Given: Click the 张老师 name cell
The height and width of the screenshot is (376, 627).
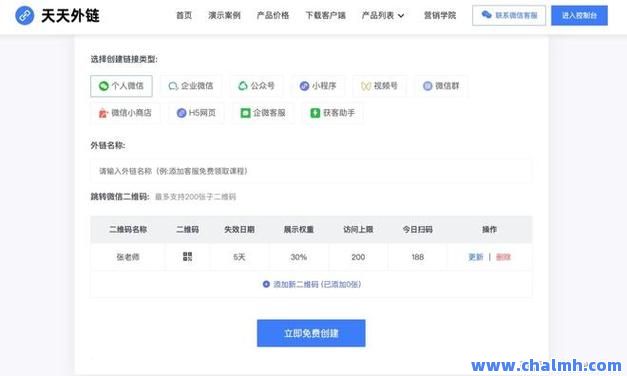Looking at the screenshot, I should (128, 257).
